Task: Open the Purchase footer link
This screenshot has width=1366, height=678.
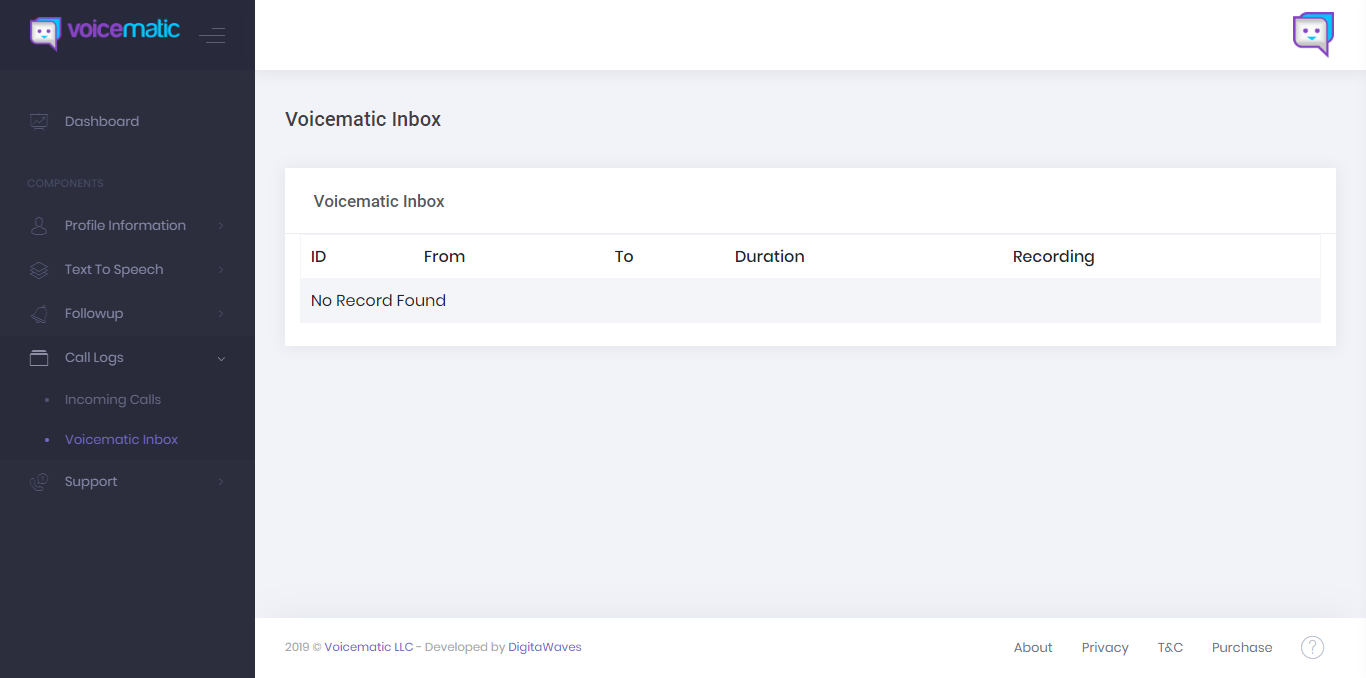Action: pyautogui.click(x=1242, y=648)
